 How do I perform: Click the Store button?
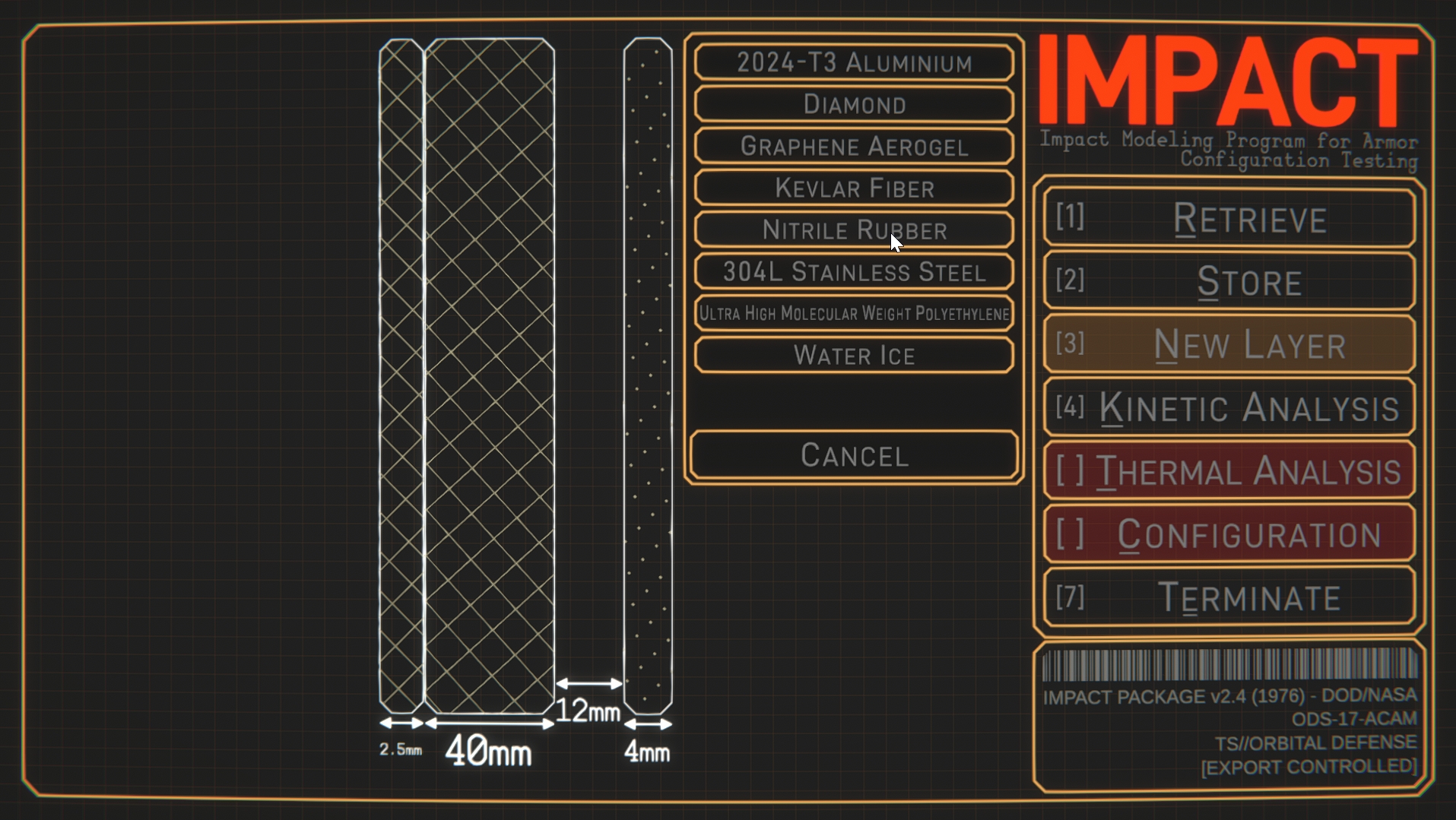1229,281
